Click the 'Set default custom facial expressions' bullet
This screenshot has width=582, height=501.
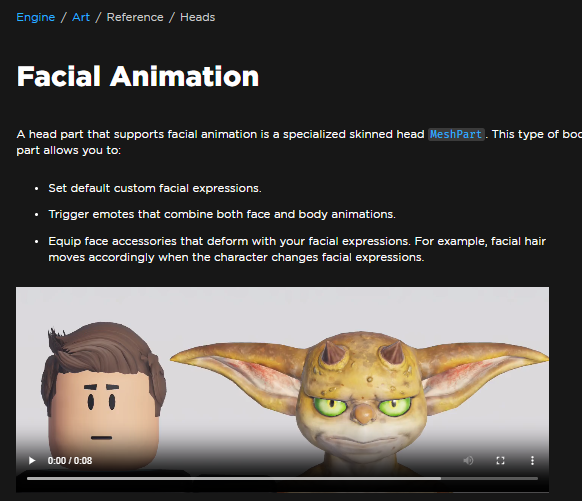pos(155,188)
